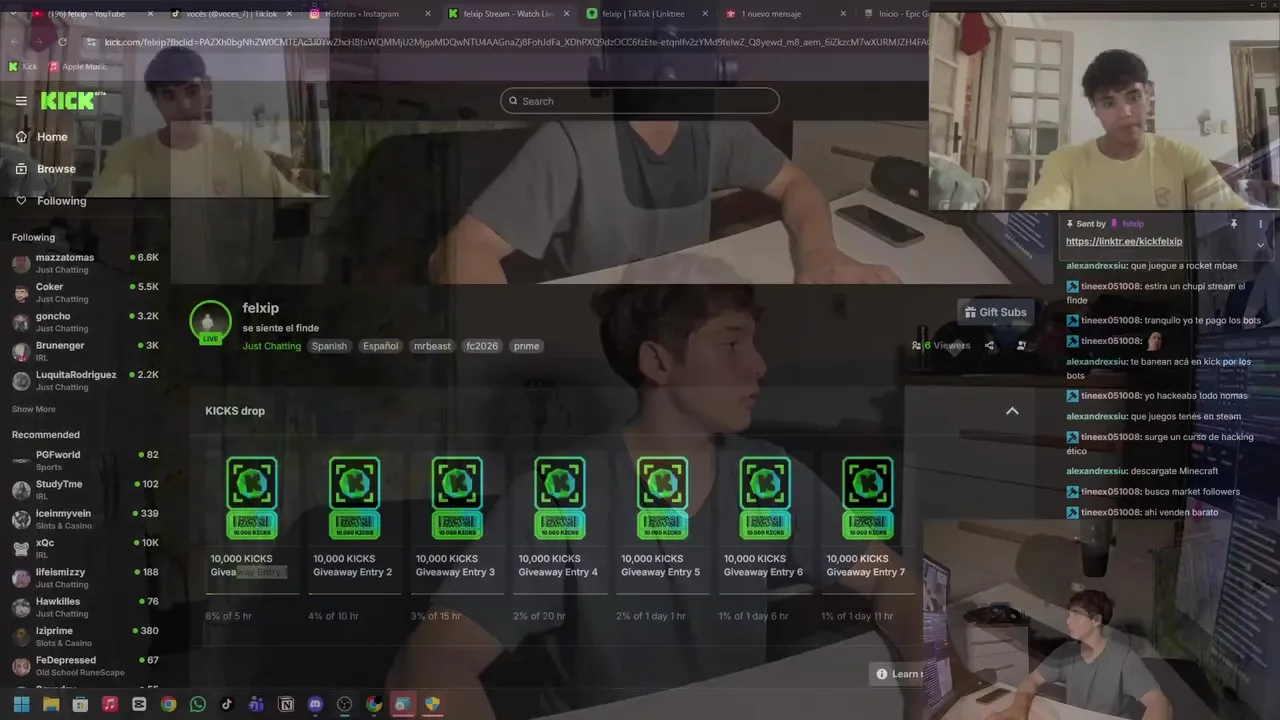Unpin the pinned chat message

pyautogui.click(x=1234, y=224)
